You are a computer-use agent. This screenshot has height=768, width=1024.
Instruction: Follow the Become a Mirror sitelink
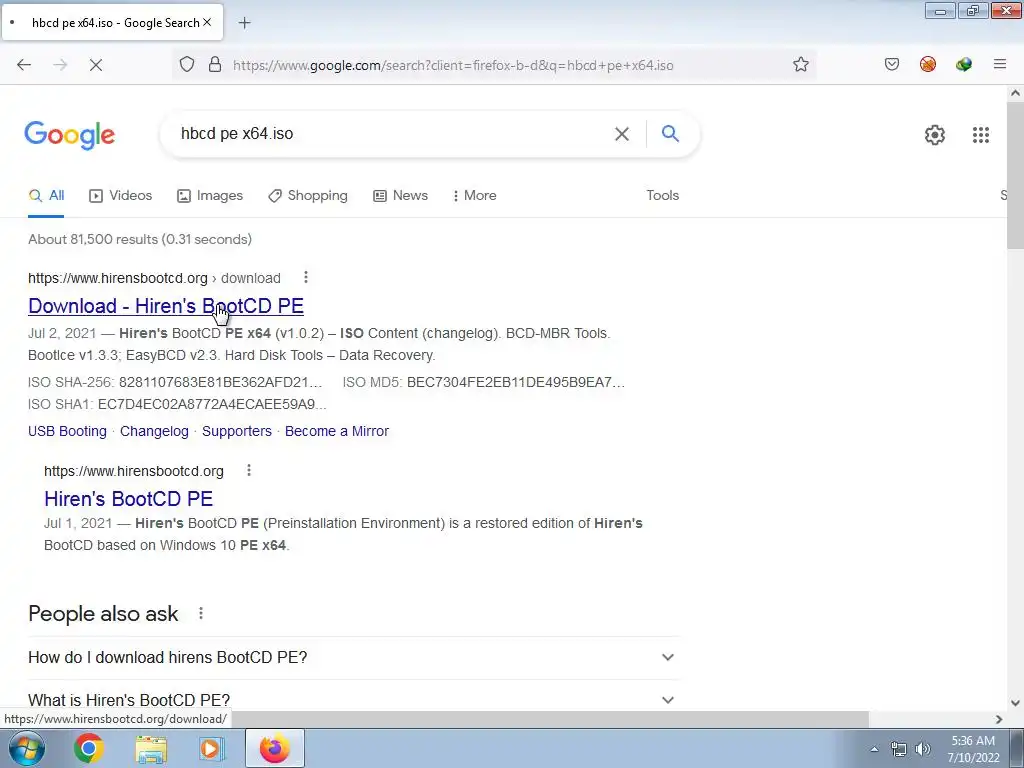337,431
